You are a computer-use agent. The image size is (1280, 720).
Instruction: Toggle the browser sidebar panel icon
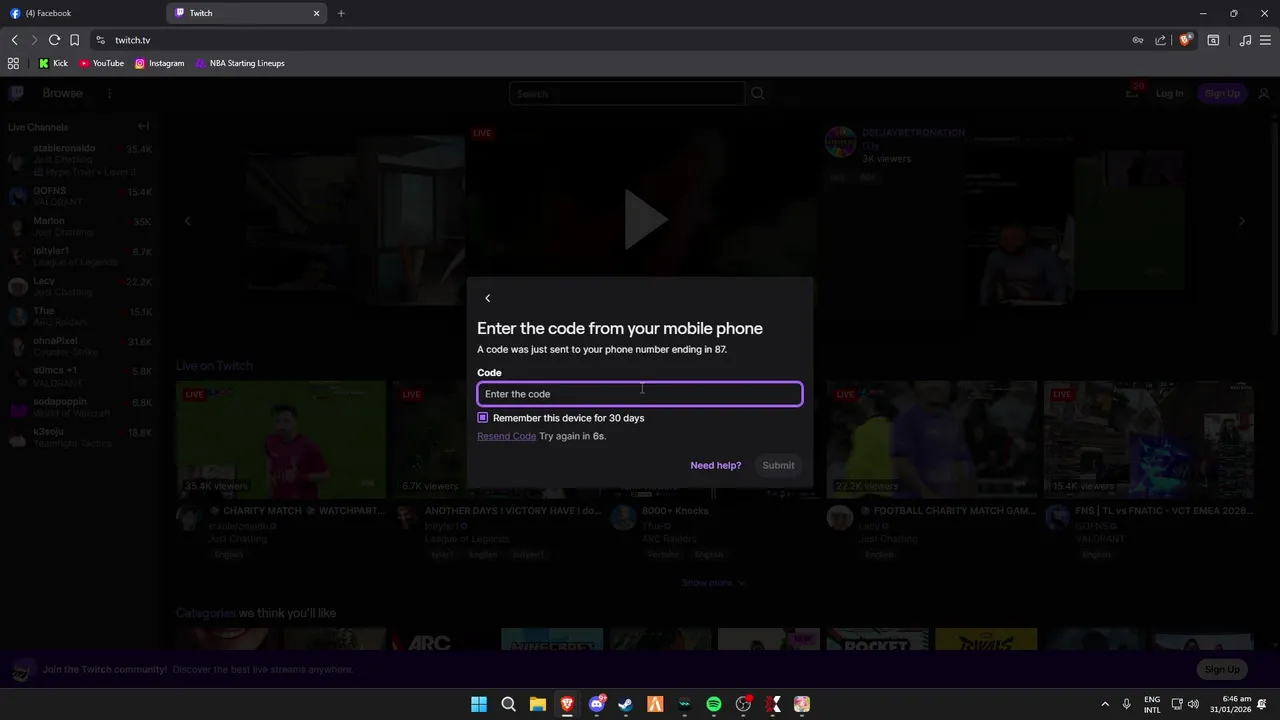[1213, 40]
